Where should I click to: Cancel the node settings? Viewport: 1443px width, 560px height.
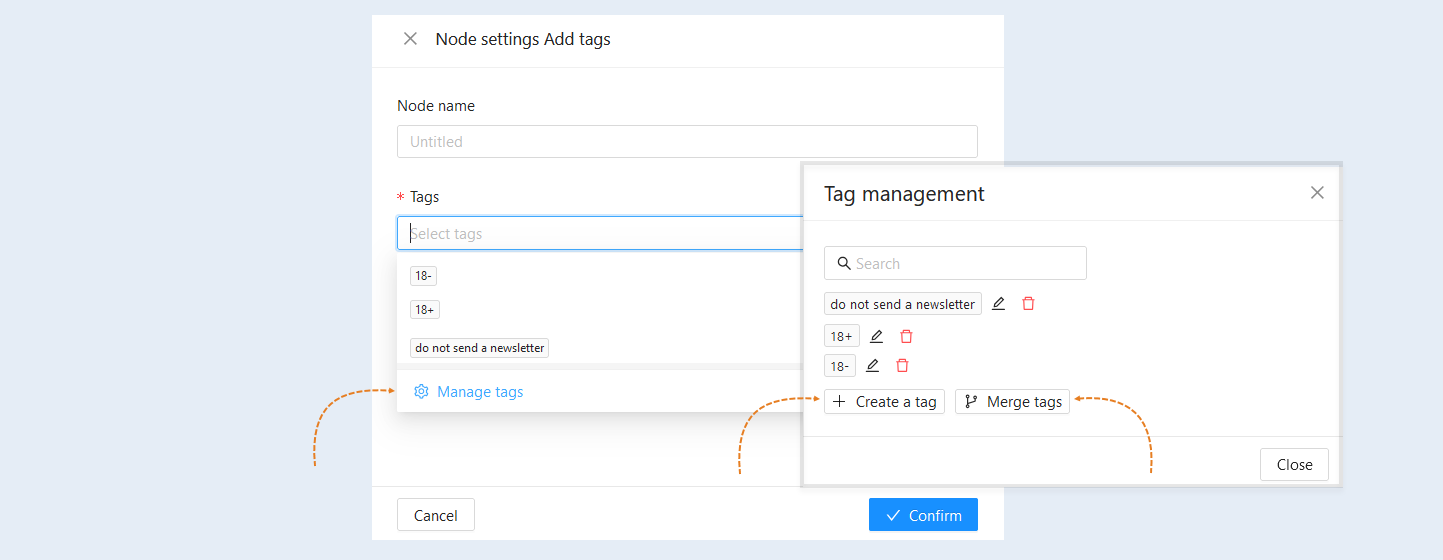point(436,515)
